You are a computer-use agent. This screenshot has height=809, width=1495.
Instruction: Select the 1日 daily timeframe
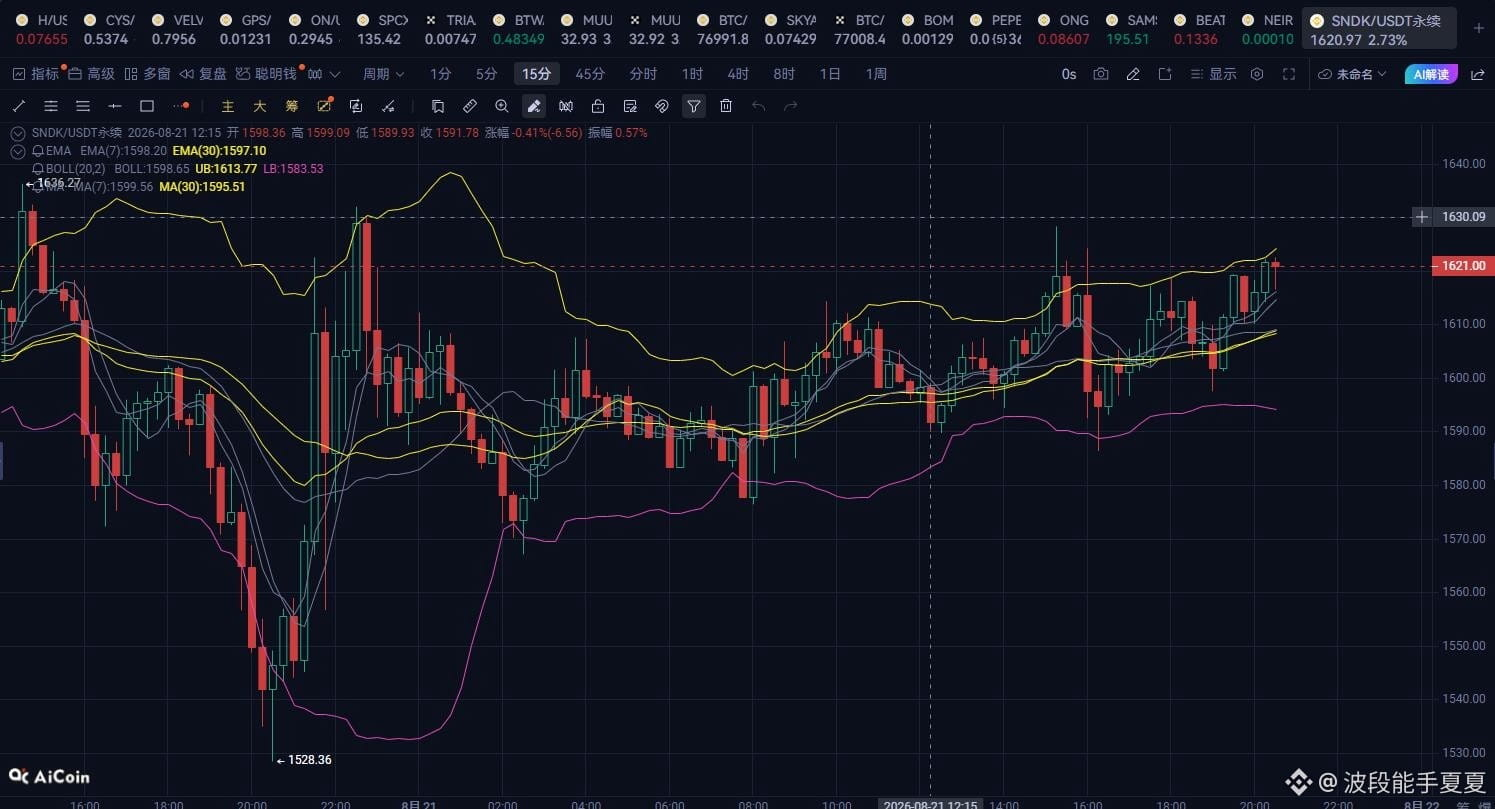(830, 74)
